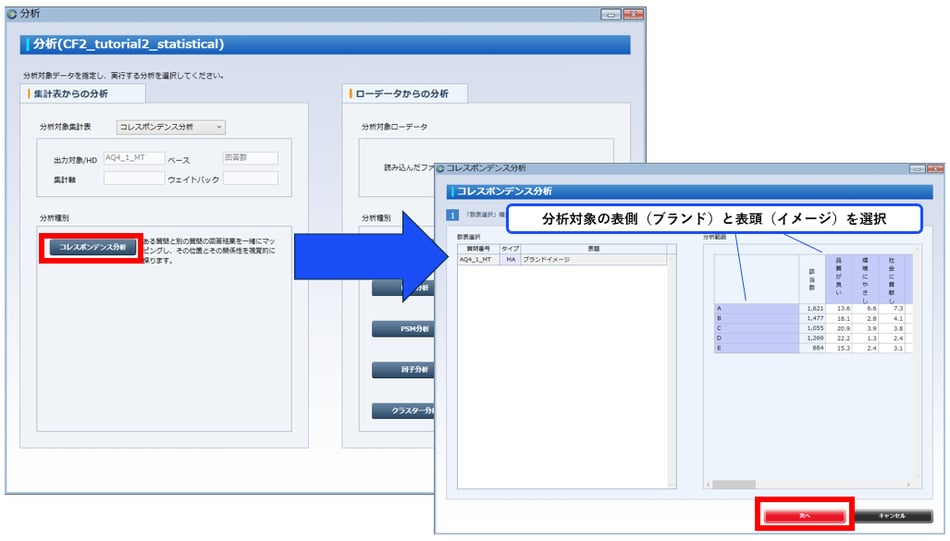Click the 品質が良い column header

[839, 279]
